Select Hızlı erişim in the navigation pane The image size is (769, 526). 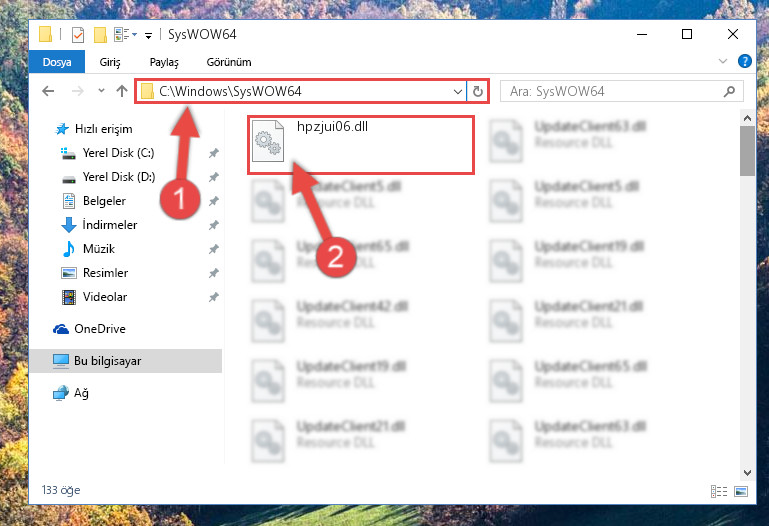pos(103,129)
